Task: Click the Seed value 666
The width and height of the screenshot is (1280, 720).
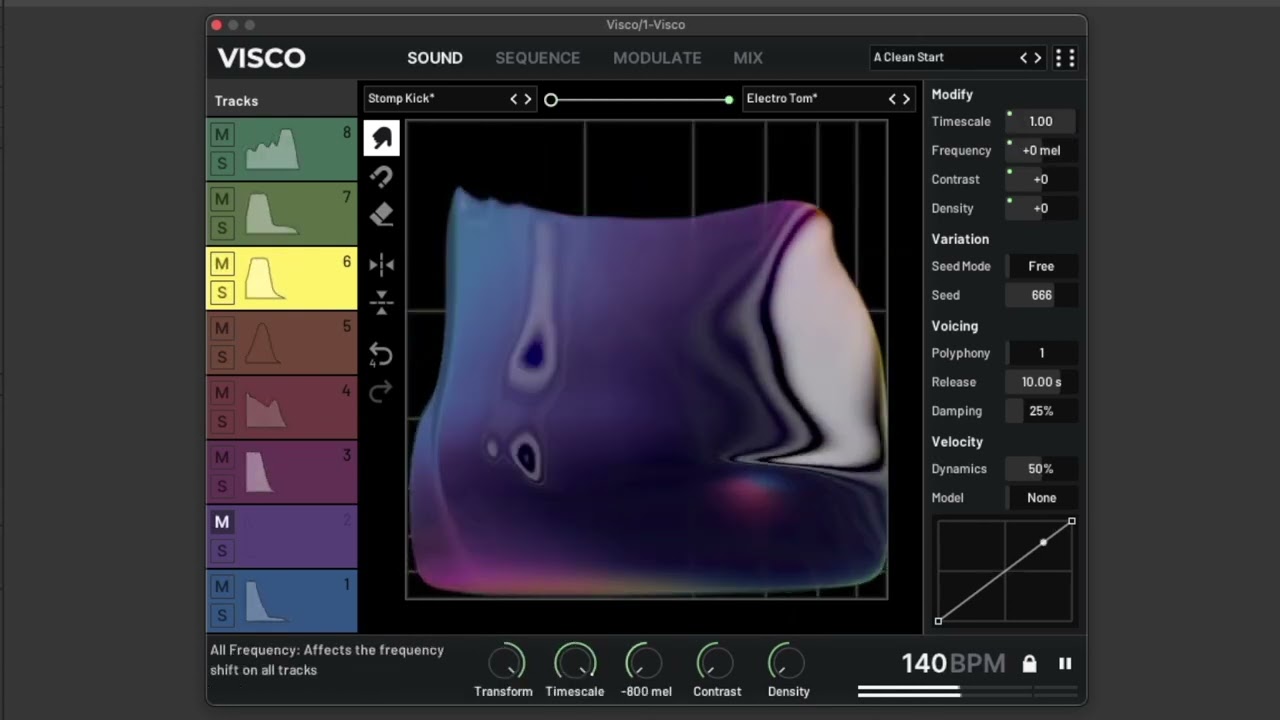Action: click(x=1041, y=296)
